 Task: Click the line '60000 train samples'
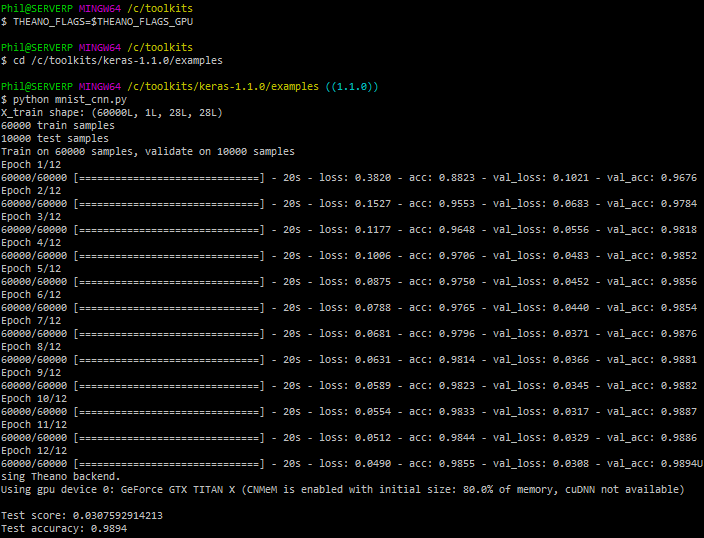click(58, 125)
